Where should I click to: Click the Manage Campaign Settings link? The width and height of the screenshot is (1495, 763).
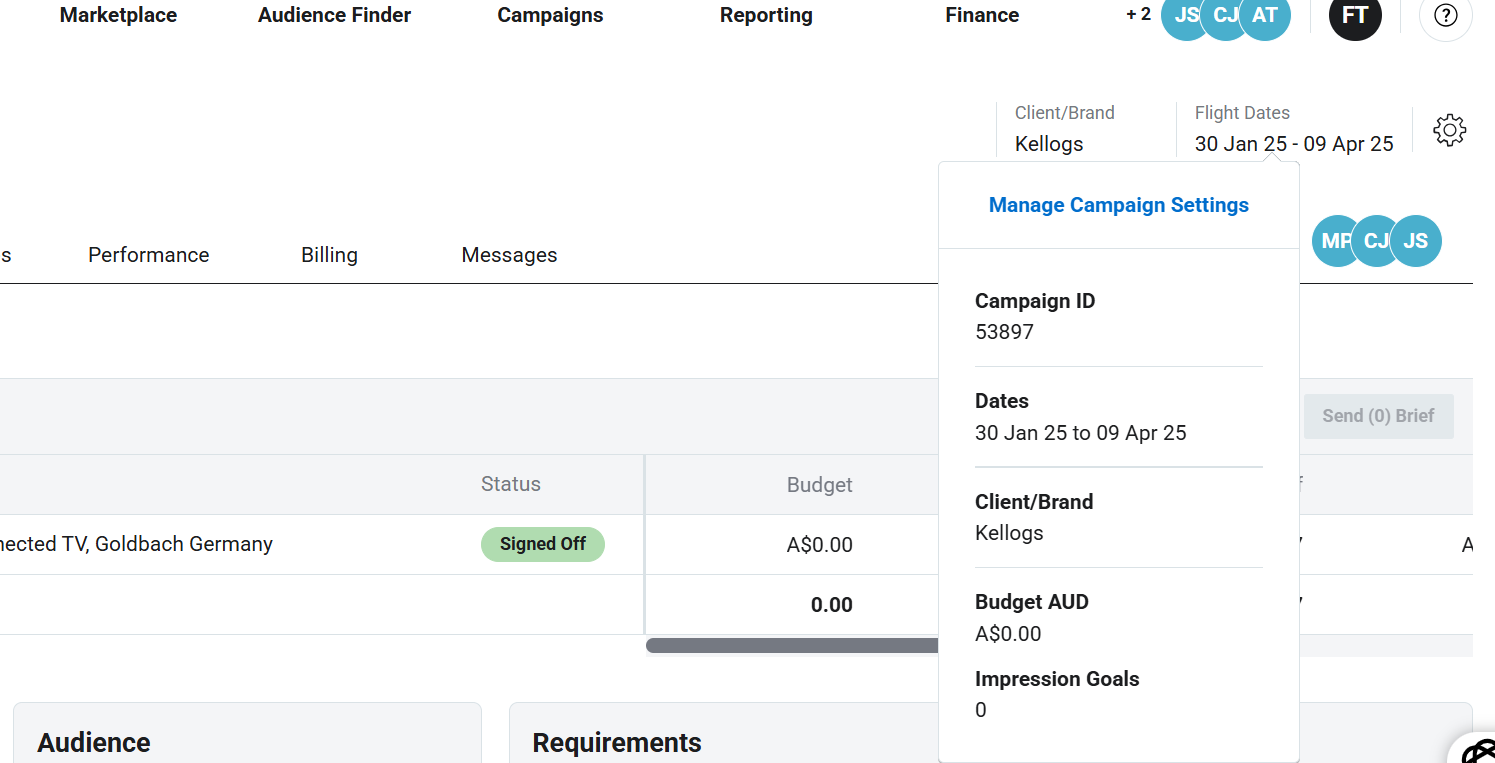[1118, 205]
